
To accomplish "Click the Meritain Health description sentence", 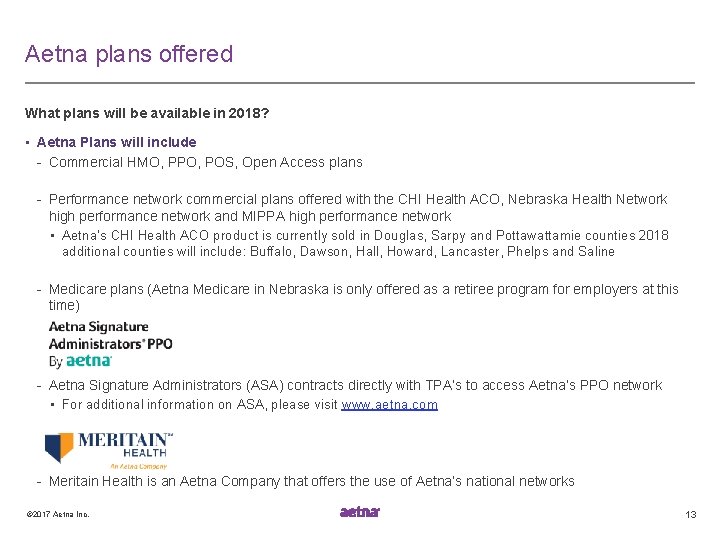I will [x=311, y=481].
